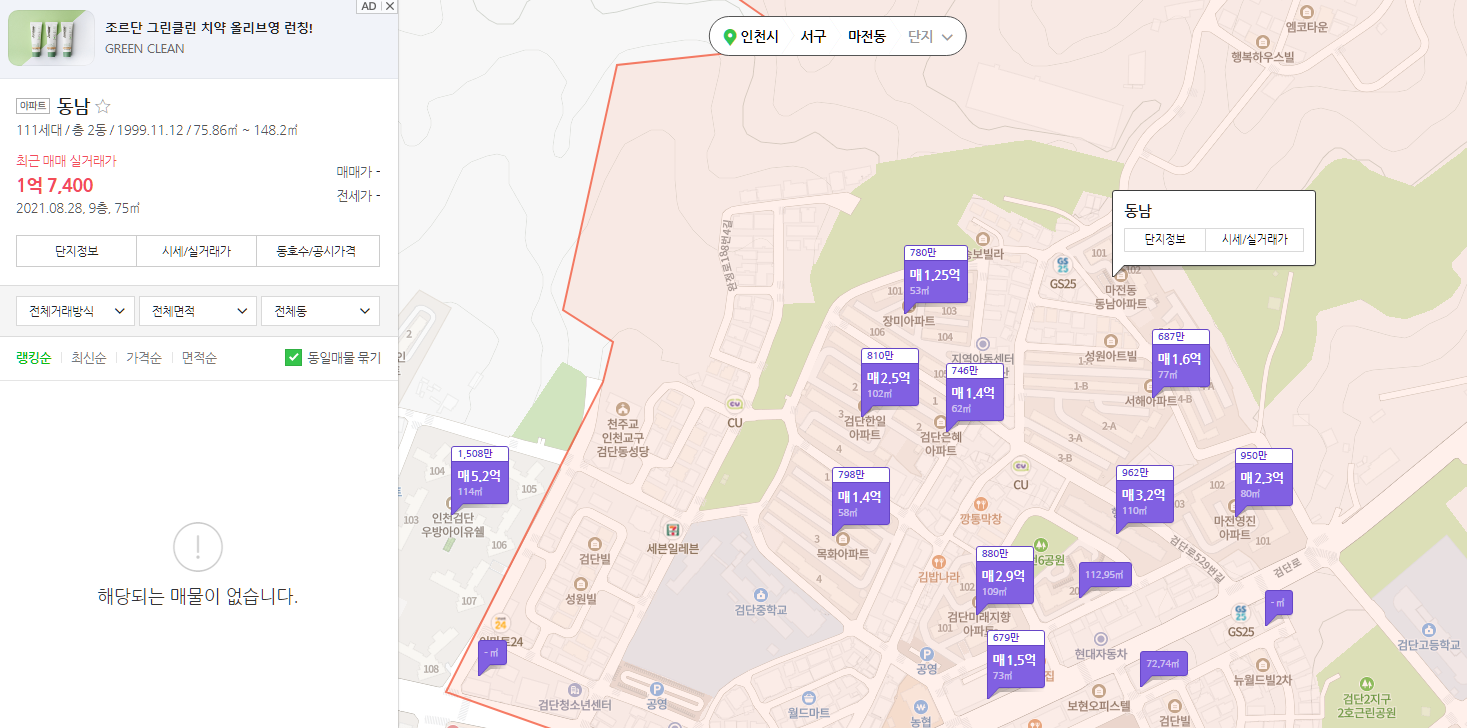
Task: Click the subway icon beside 검단청소년센터
Action: [x=575, y=690]
